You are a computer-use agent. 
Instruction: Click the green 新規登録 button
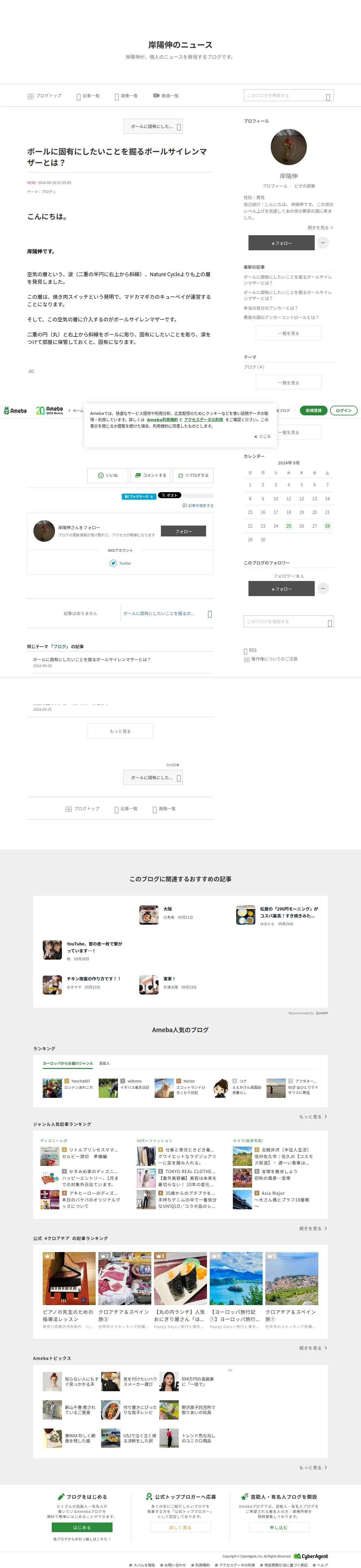click(313, 410)
